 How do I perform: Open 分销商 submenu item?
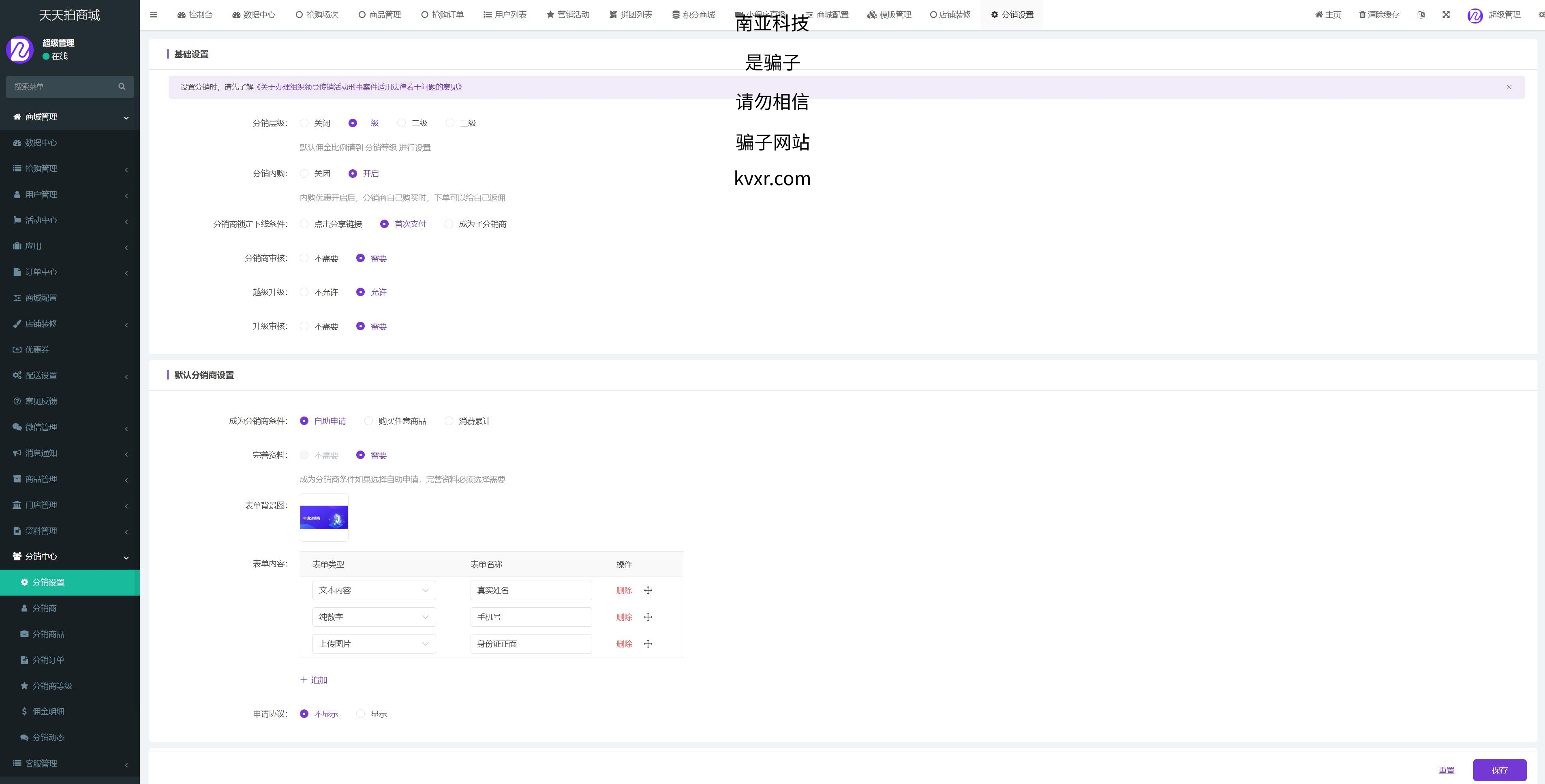click(70, 608)
